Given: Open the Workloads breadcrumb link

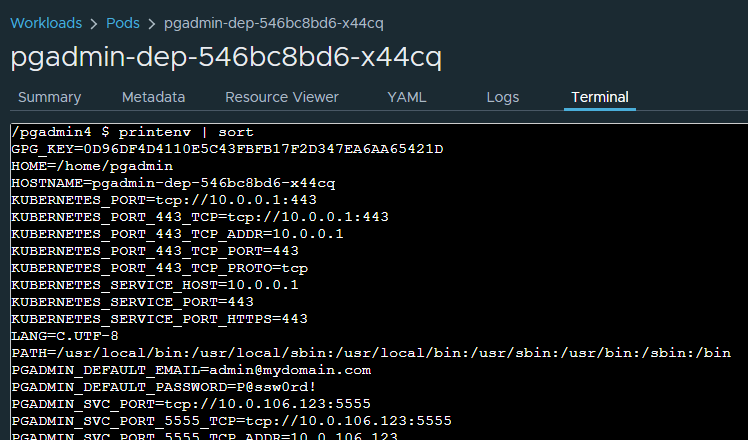Looking at the screenshot, I should click(46, 23).
